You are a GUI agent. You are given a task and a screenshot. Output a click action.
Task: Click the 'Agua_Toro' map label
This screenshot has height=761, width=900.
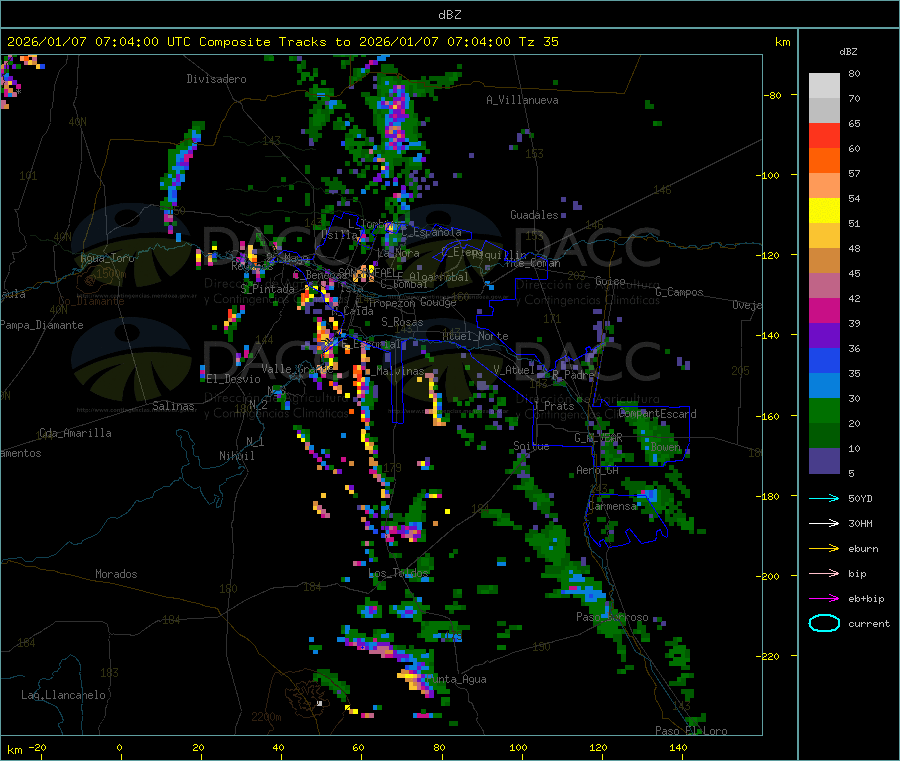[x=107, y=258]
